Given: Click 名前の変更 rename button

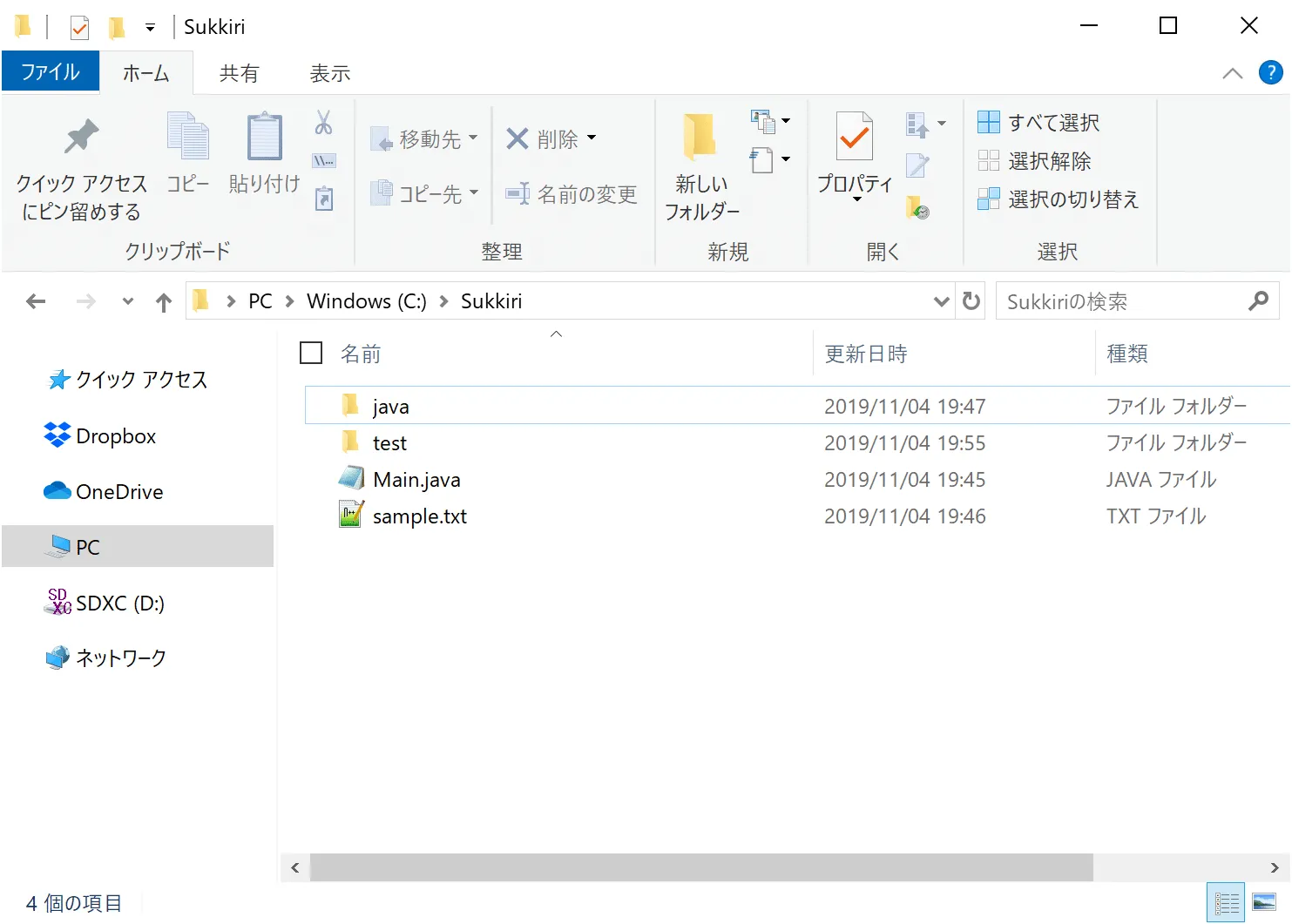Looking at the screenshot, I should [572, 193].
